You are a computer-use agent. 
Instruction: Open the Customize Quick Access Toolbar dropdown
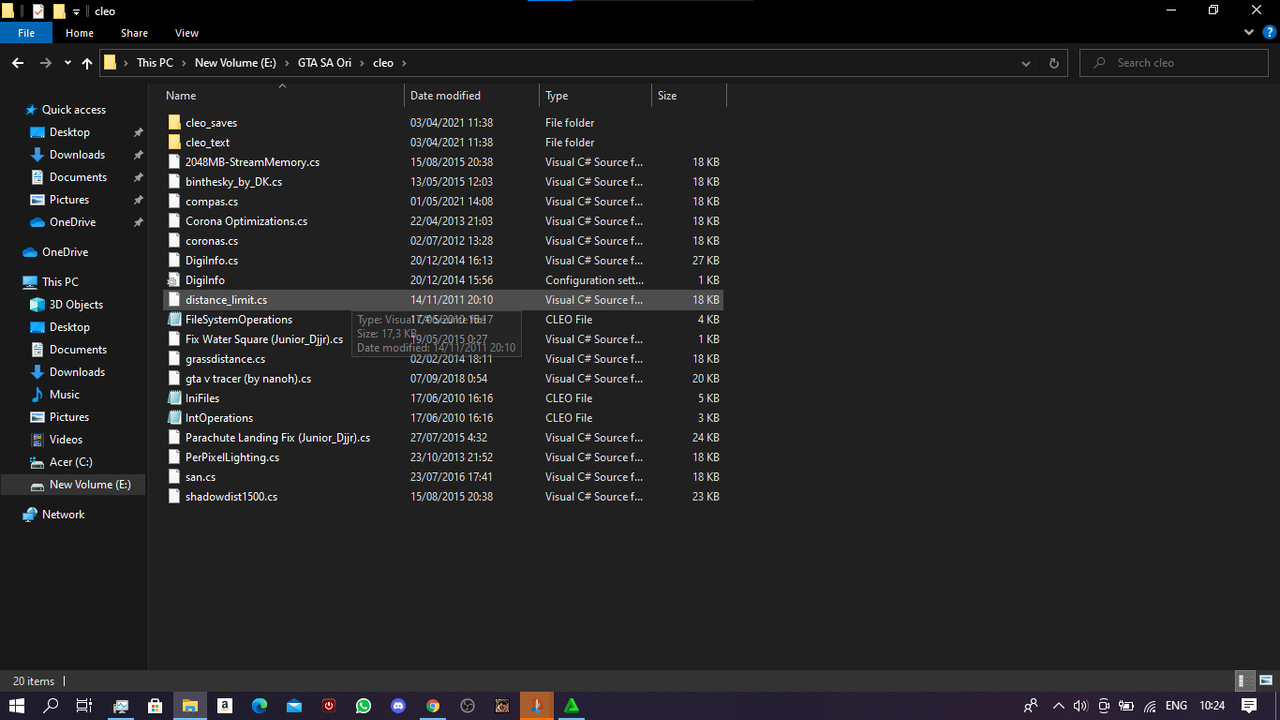tap(76, 12)
